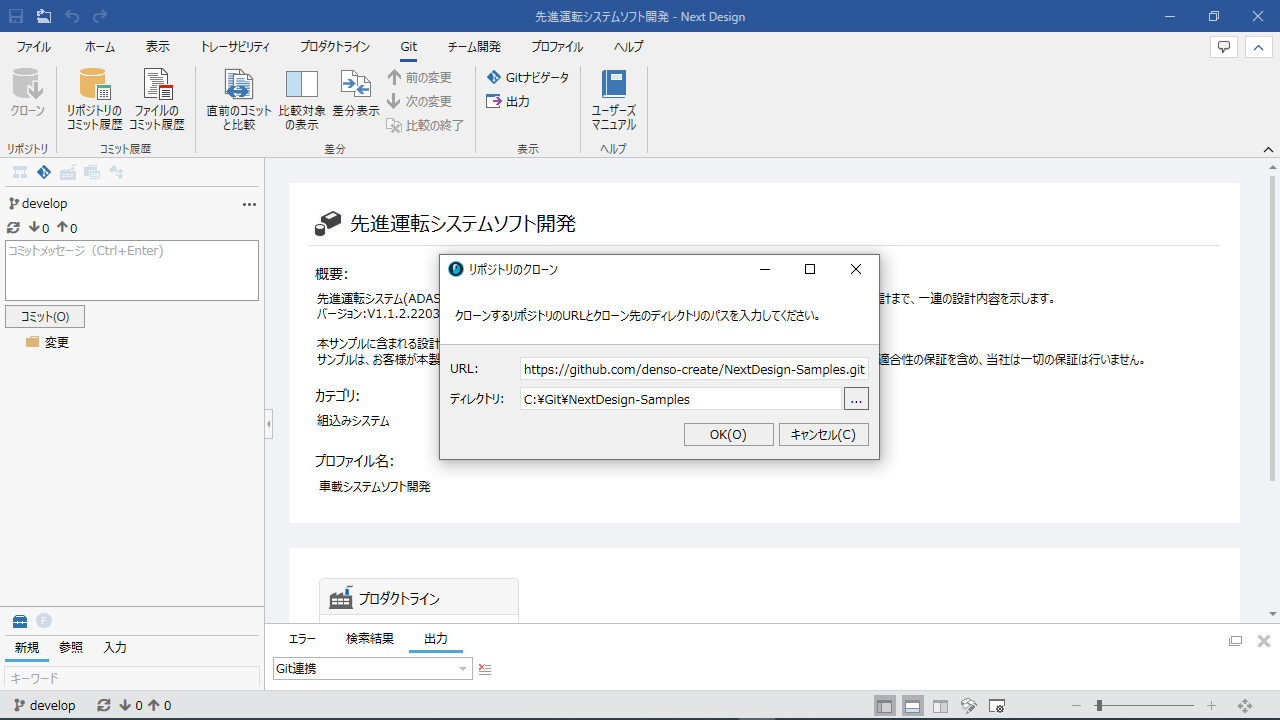Switch to the チーム開発 tab
Screen dimensions: 1280x720
coord(474,47)
